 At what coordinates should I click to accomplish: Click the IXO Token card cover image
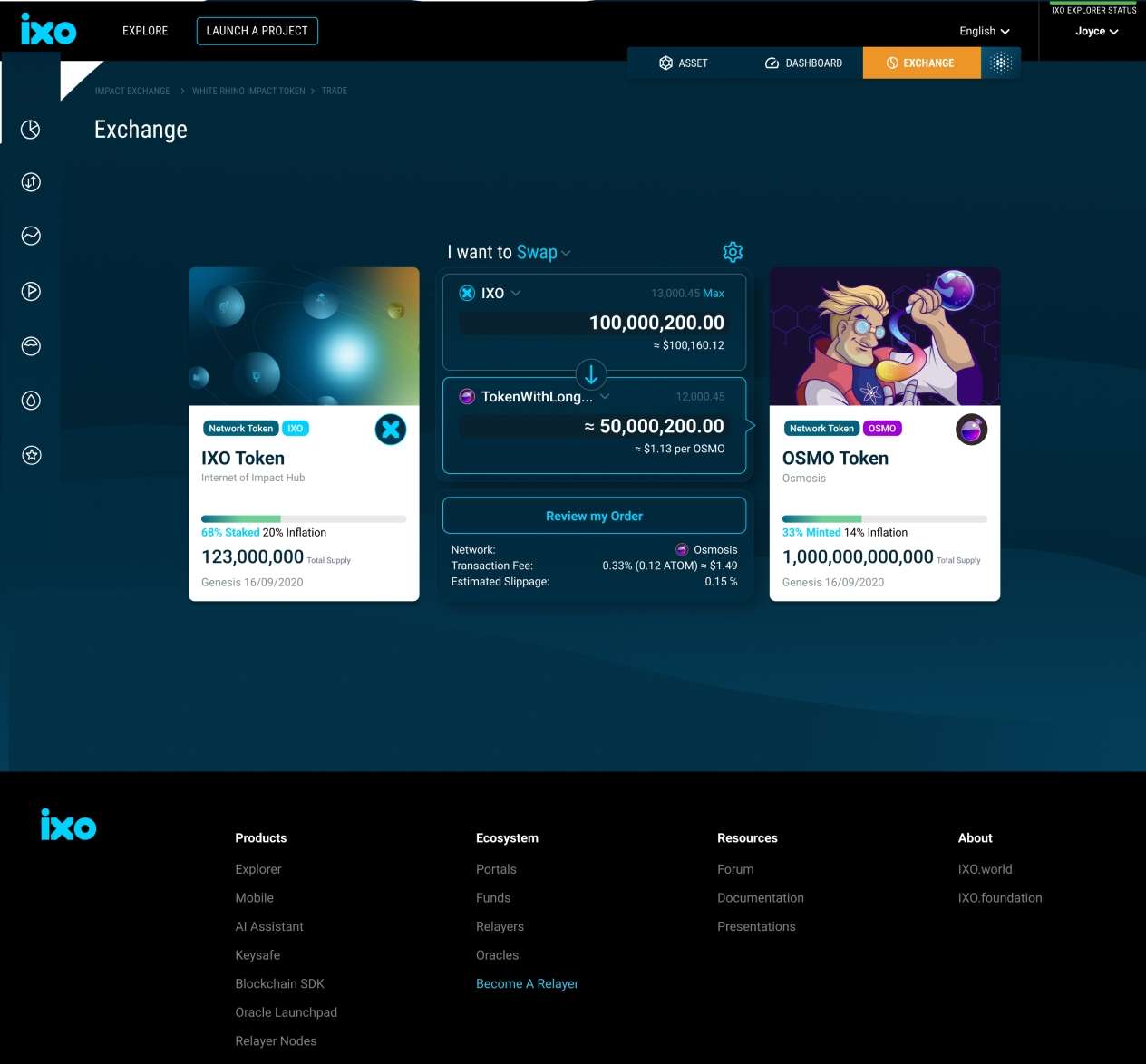(304, 336)
